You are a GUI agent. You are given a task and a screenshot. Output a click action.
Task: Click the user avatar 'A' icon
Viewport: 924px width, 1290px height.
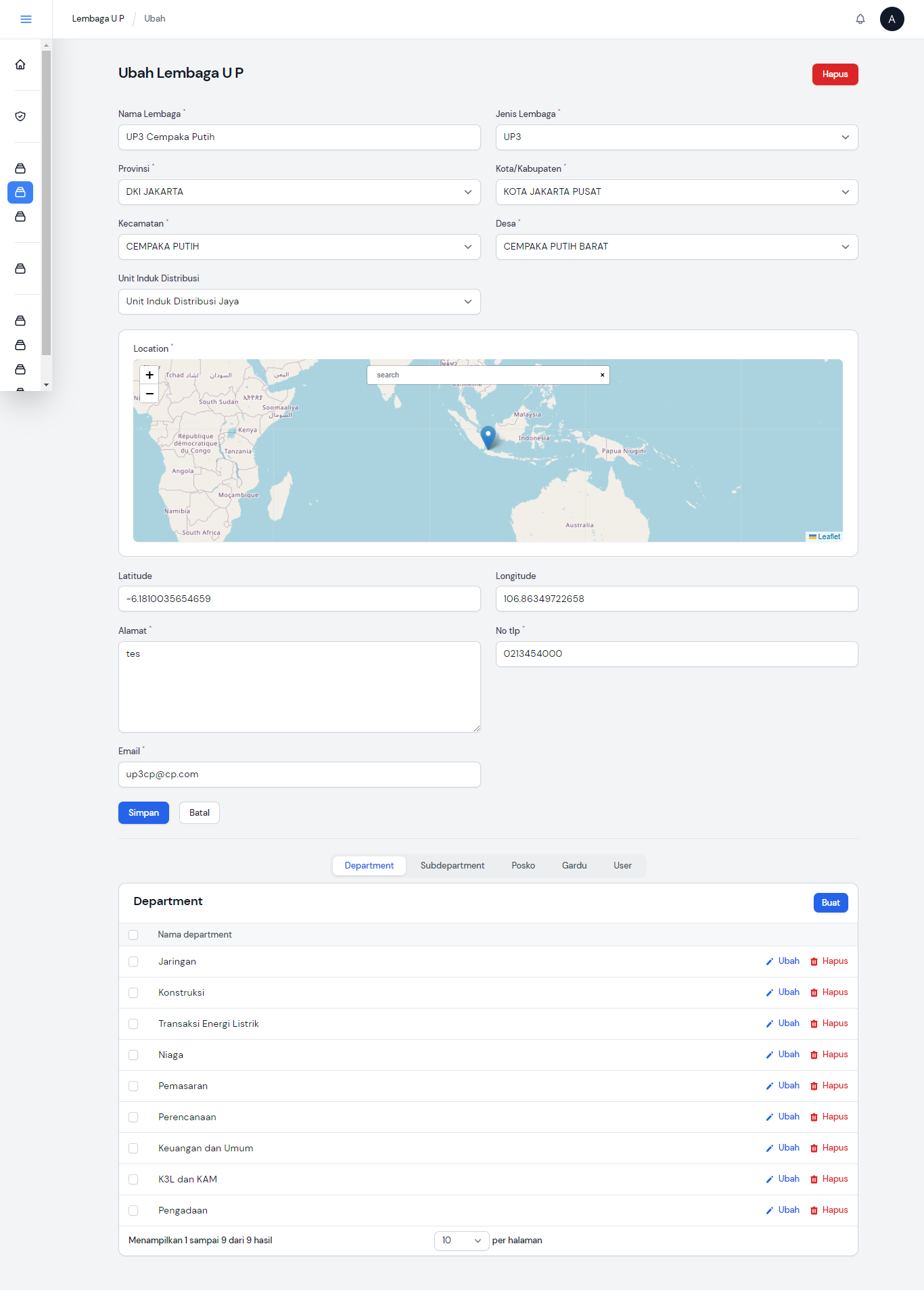coord(892,19)
